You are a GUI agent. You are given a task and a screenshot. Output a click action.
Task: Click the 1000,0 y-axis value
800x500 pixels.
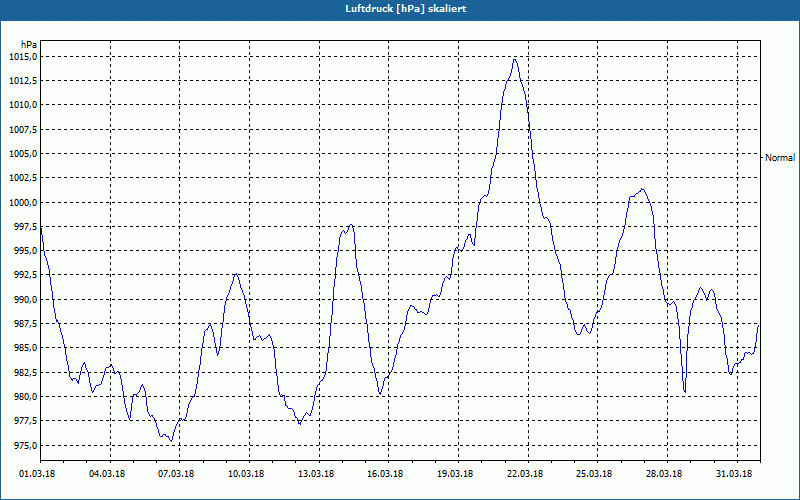pyautogui.click(x=23, y=203)
